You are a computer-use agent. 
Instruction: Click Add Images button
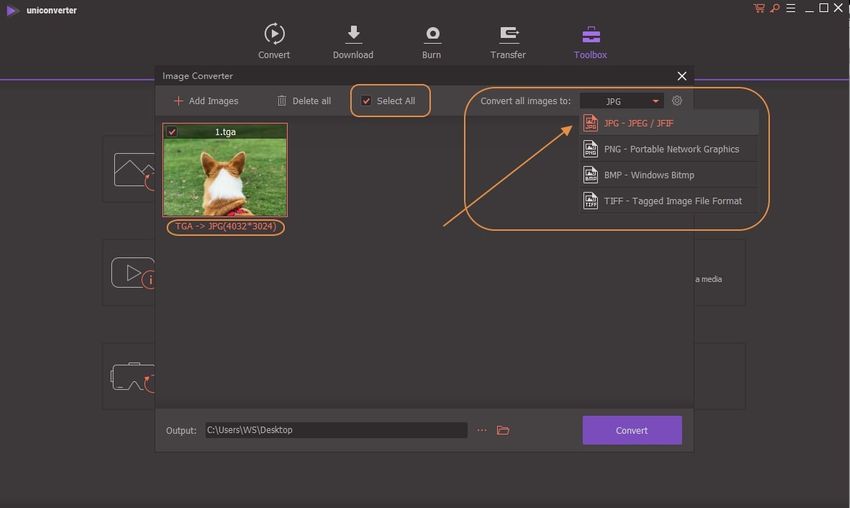pos(205,101)
